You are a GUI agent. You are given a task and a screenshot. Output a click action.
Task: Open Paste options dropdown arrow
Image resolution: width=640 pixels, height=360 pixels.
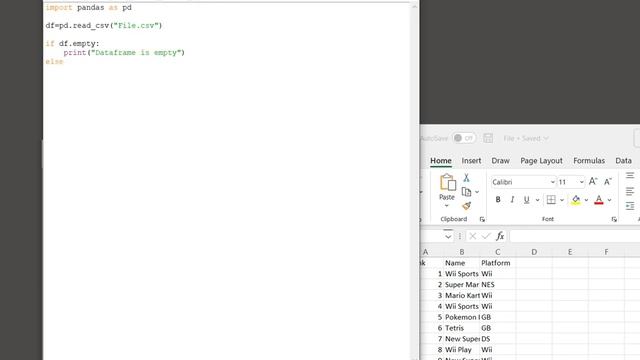tap(447, 206)
